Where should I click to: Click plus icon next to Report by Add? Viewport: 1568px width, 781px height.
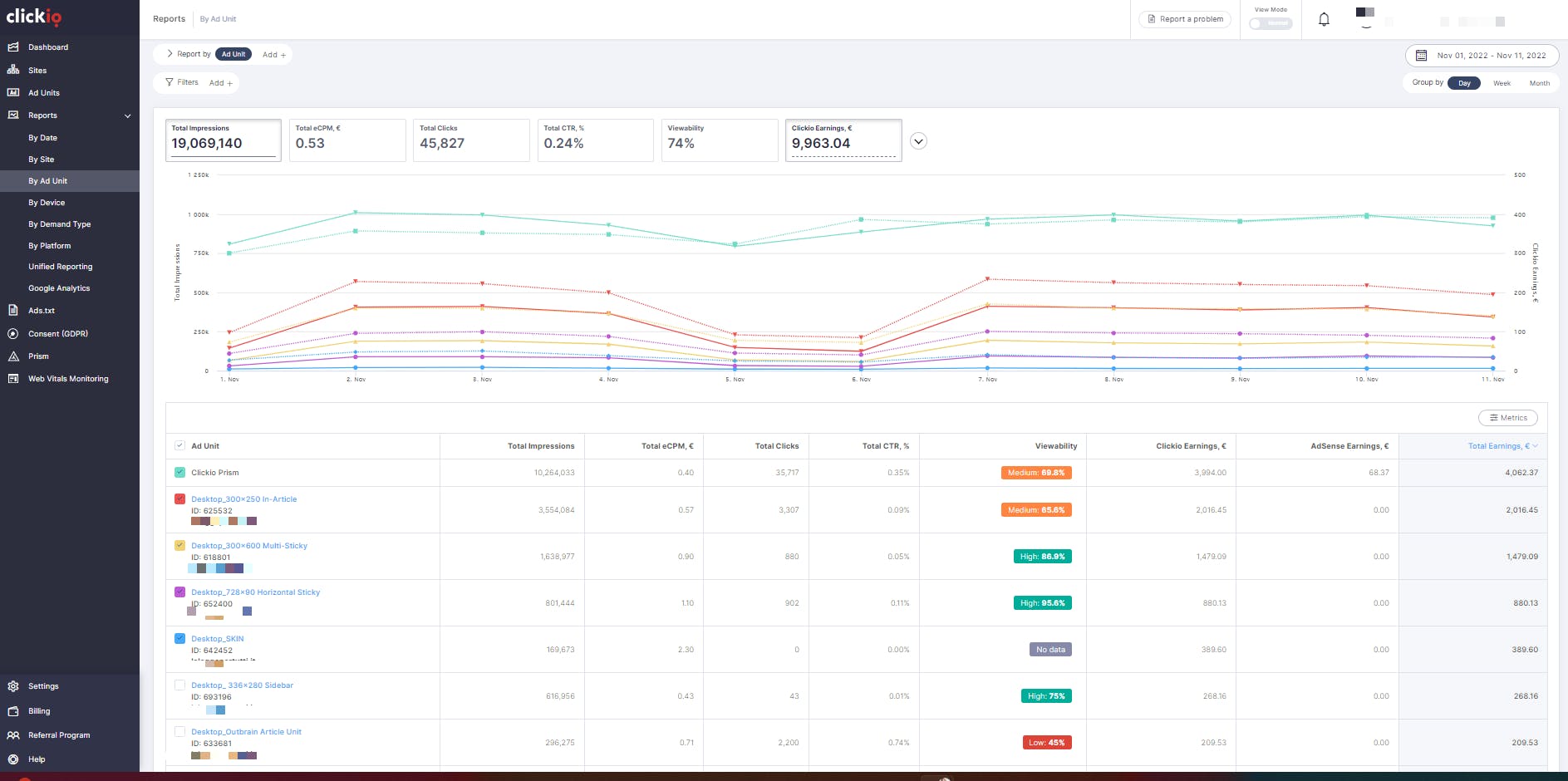point(283,55)
